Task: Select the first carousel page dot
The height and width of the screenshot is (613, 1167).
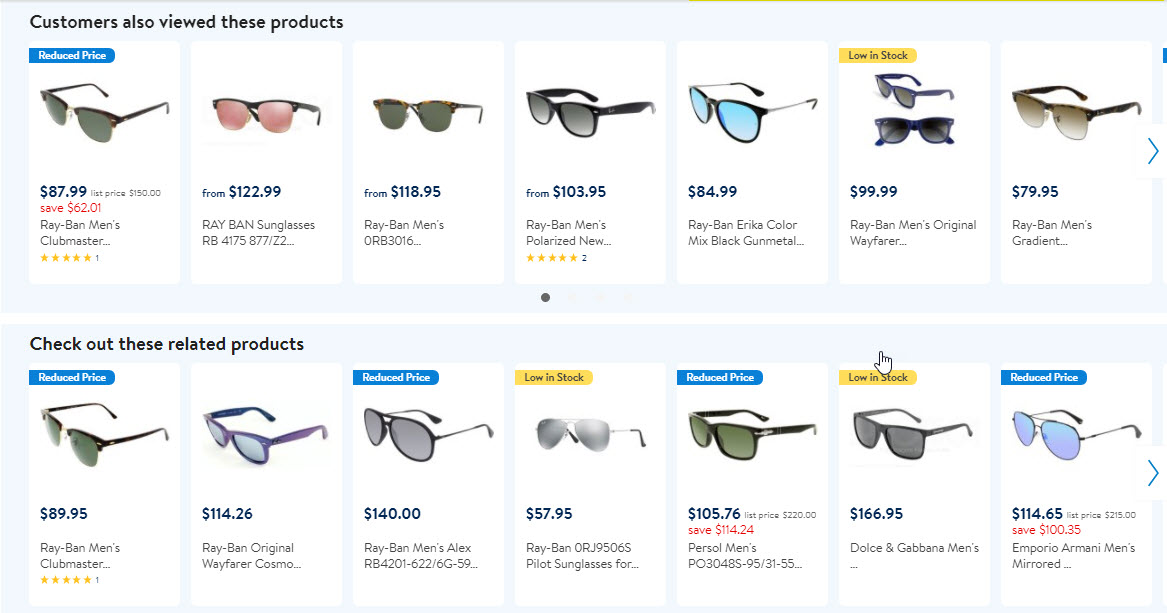Action: tap(545, 297)
